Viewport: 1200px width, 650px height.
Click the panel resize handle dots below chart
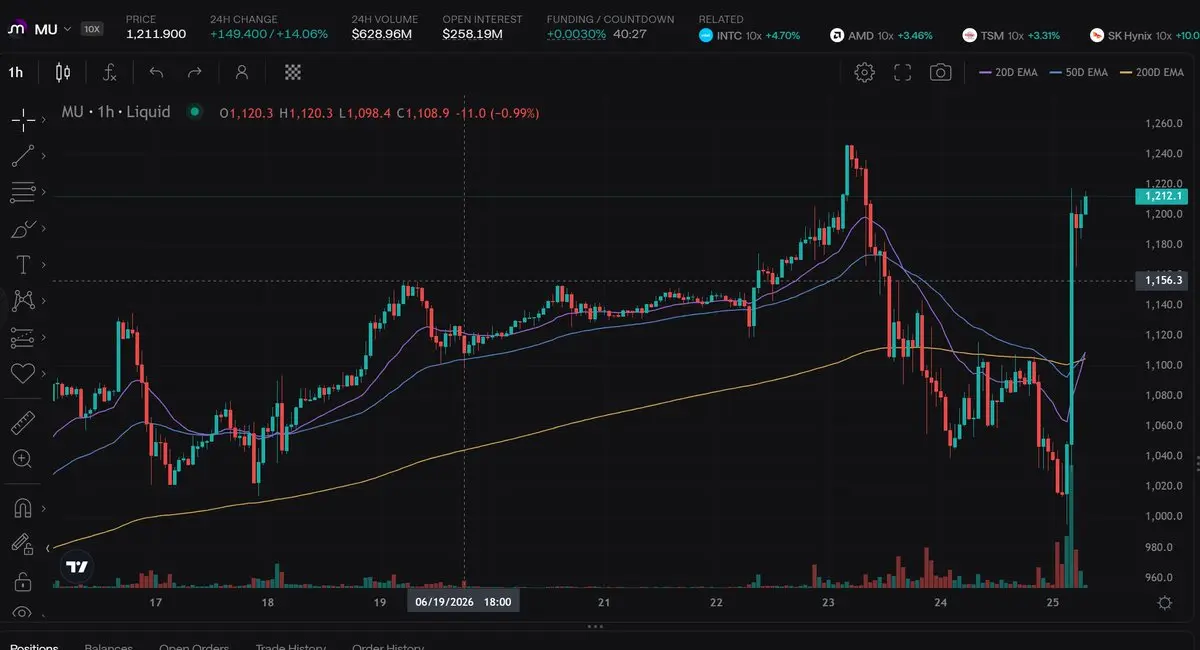point(595,627)
